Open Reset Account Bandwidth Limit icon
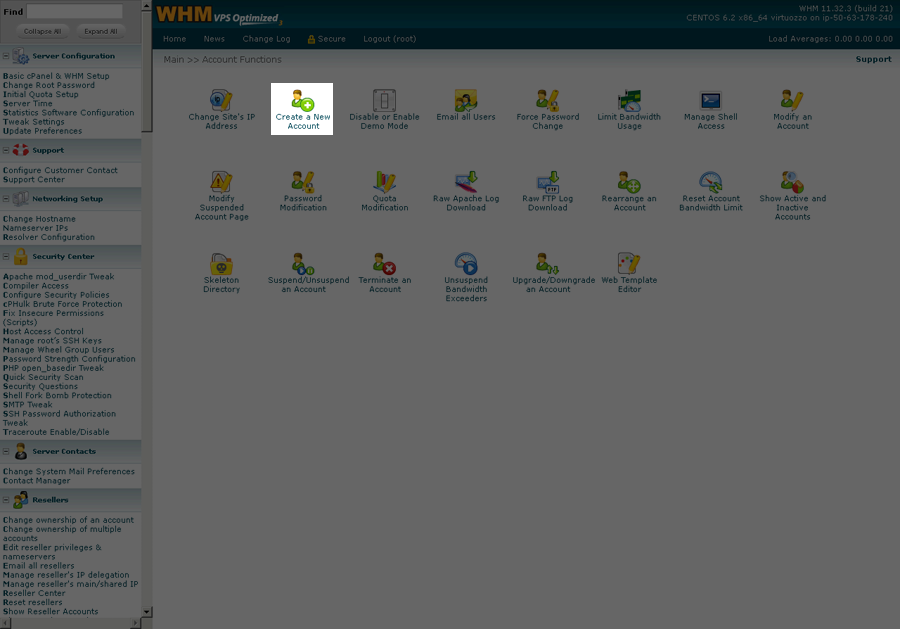 pos(711,182)
